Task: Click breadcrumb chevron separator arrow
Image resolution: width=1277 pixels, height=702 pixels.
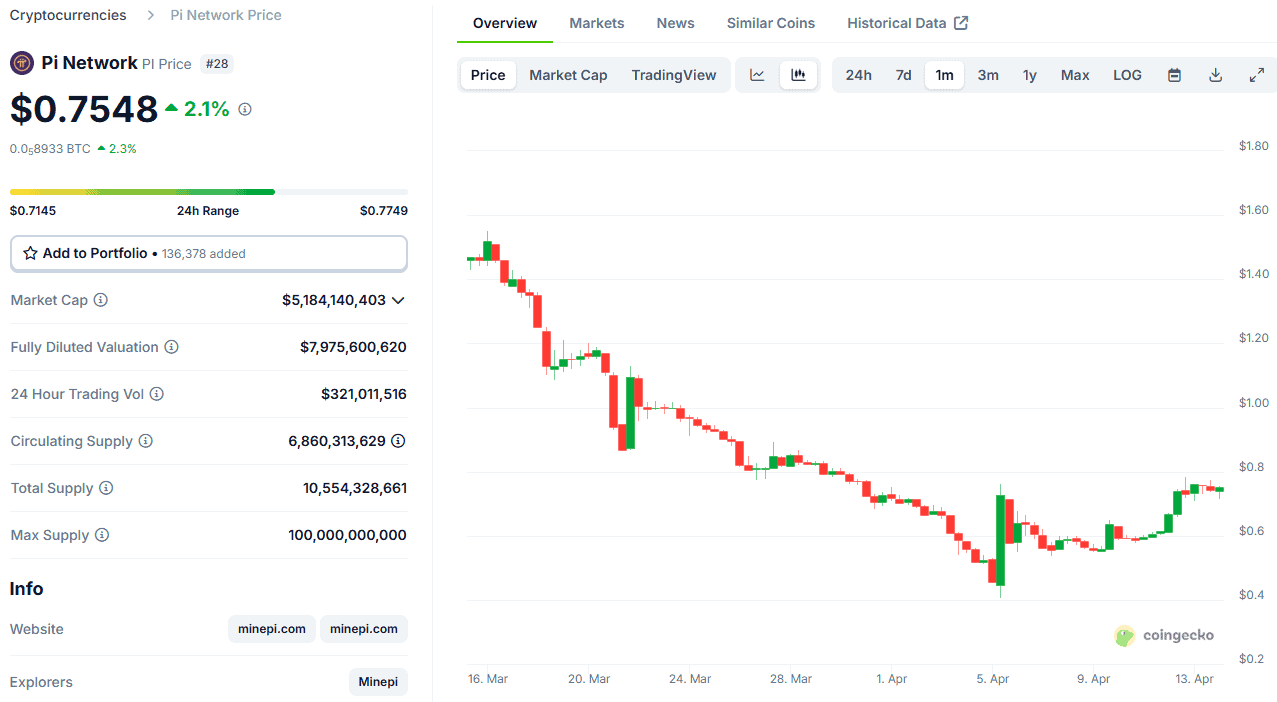Action: [150, 15]
